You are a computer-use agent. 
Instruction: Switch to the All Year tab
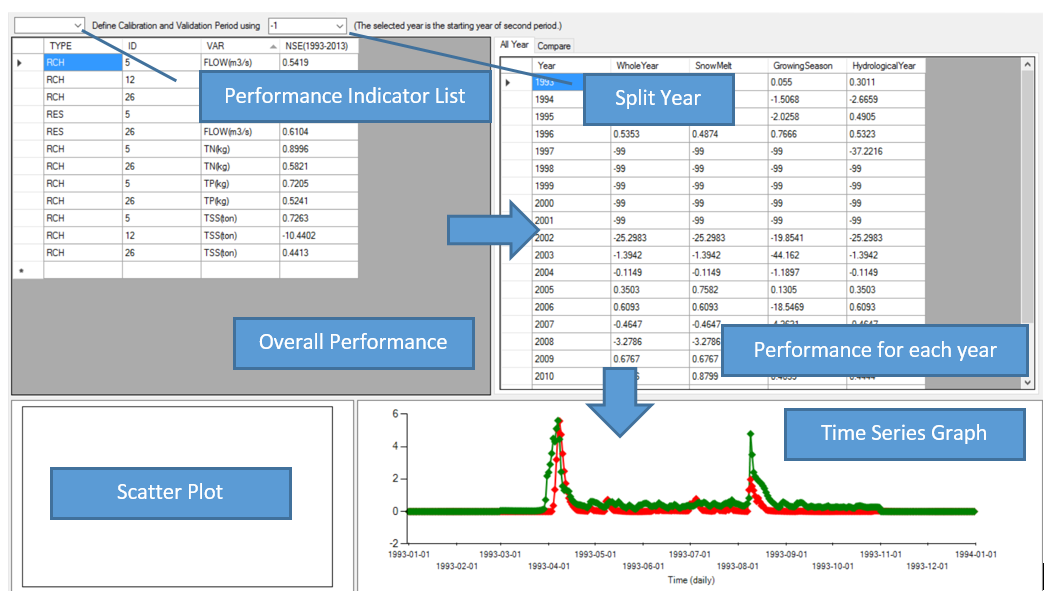(514, 45)
